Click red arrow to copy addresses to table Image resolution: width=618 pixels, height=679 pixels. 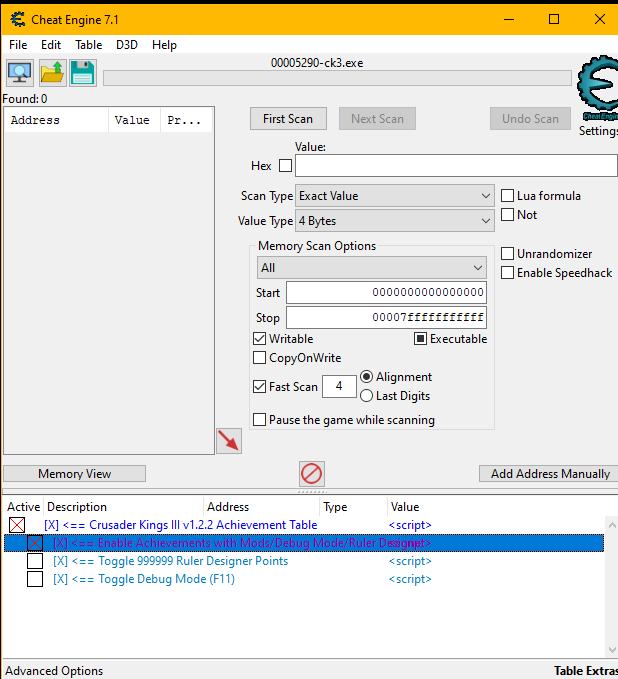pos(229,441)
